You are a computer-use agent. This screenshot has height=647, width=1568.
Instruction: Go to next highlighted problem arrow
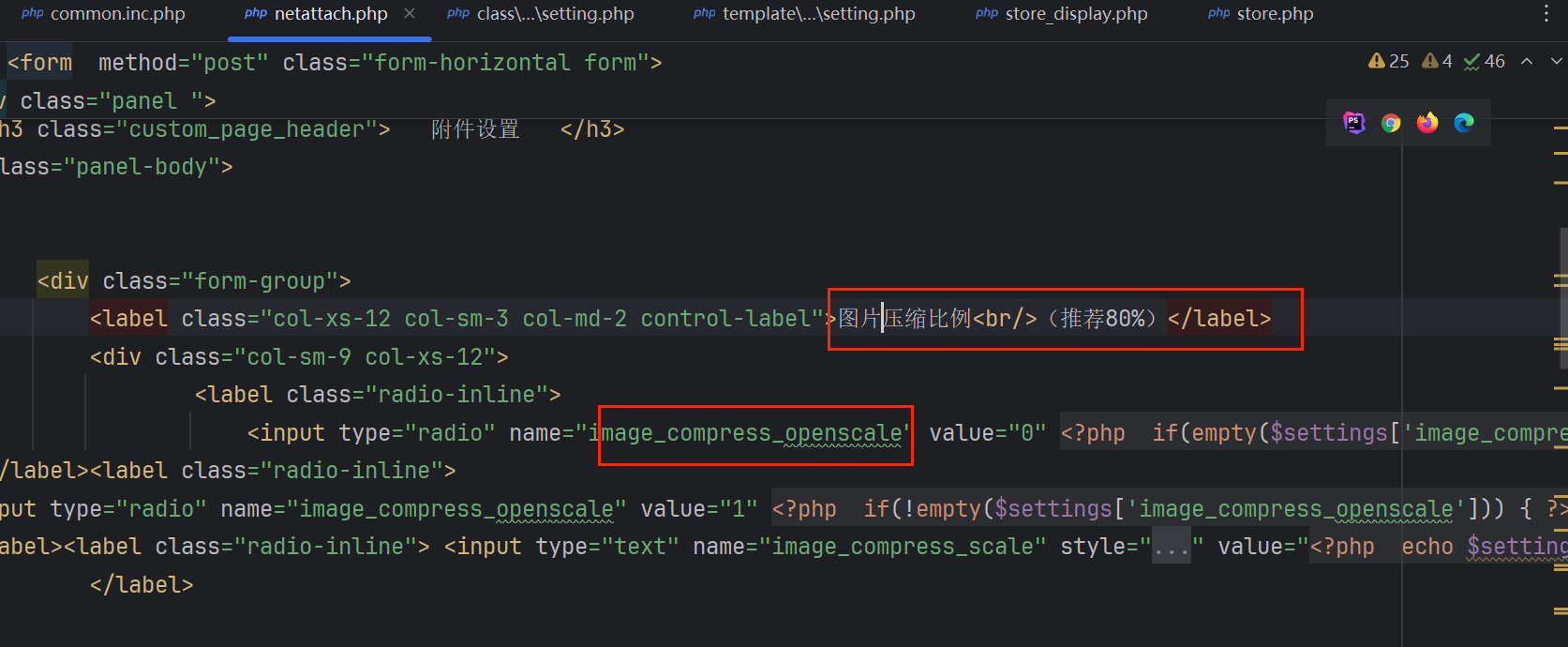[1556, 61]
